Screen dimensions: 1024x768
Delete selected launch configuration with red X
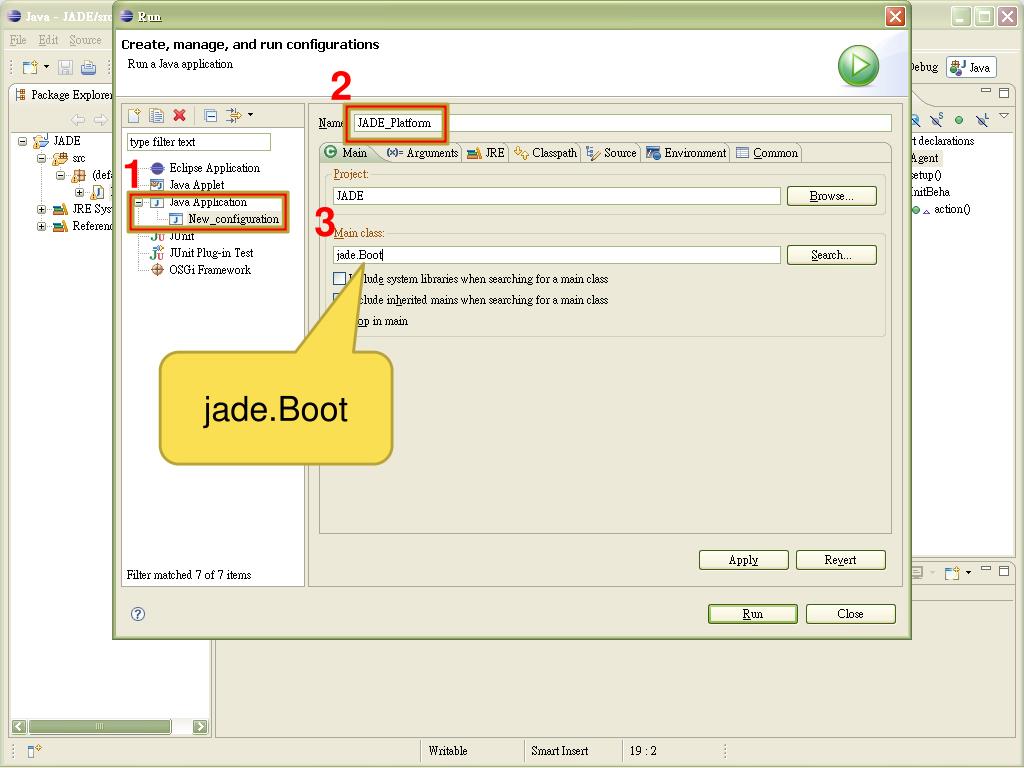click(180, 116)
